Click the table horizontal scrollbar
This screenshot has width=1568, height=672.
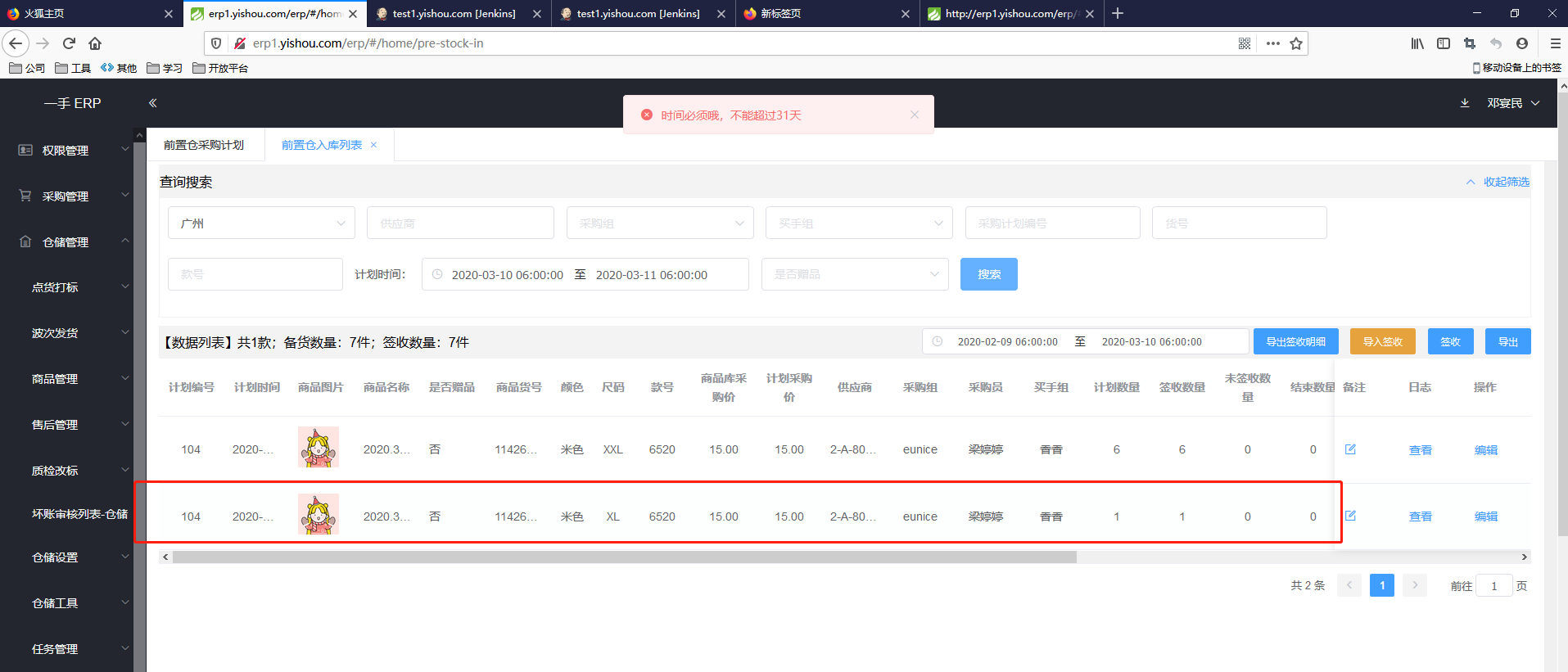625,557
